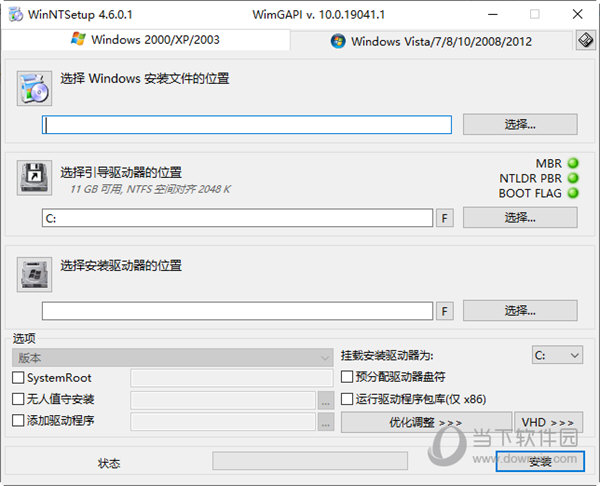Click the boot drive floppy disk icon
Image resolution: width=600 pixels, height=486 pixels.
pyautogui.click(x=34, y=178)
